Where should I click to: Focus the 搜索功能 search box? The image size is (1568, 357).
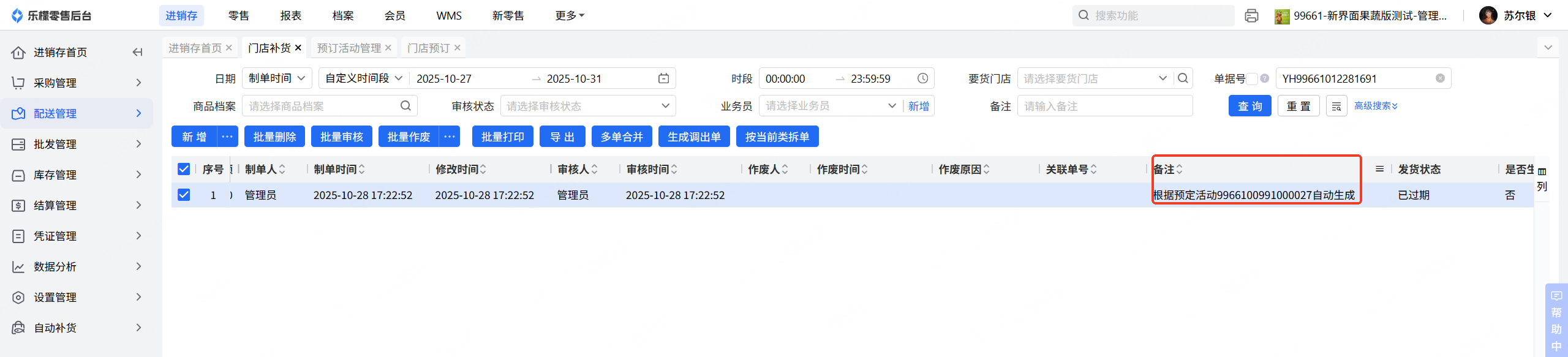1153,15
